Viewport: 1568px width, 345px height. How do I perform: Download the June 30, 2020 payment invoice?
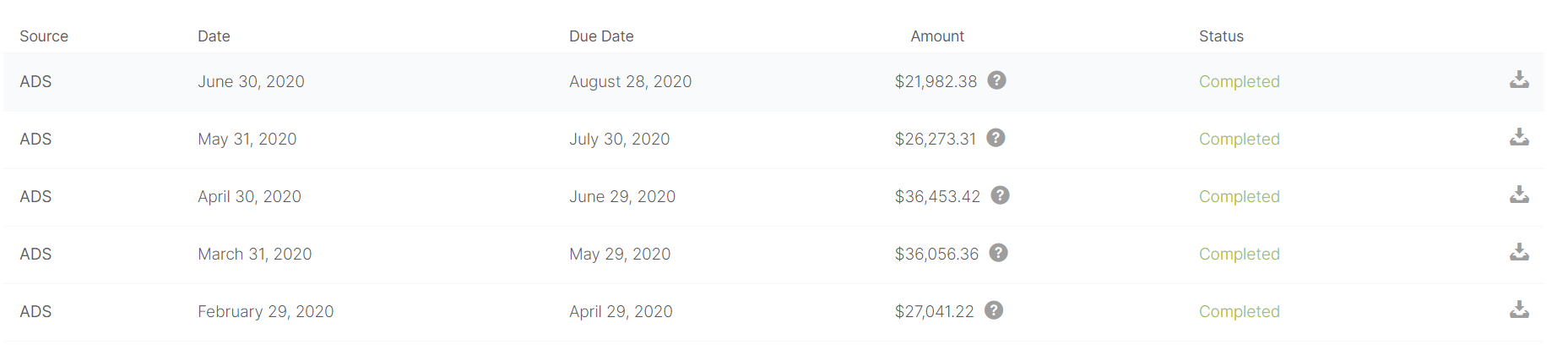point(1519,80)
